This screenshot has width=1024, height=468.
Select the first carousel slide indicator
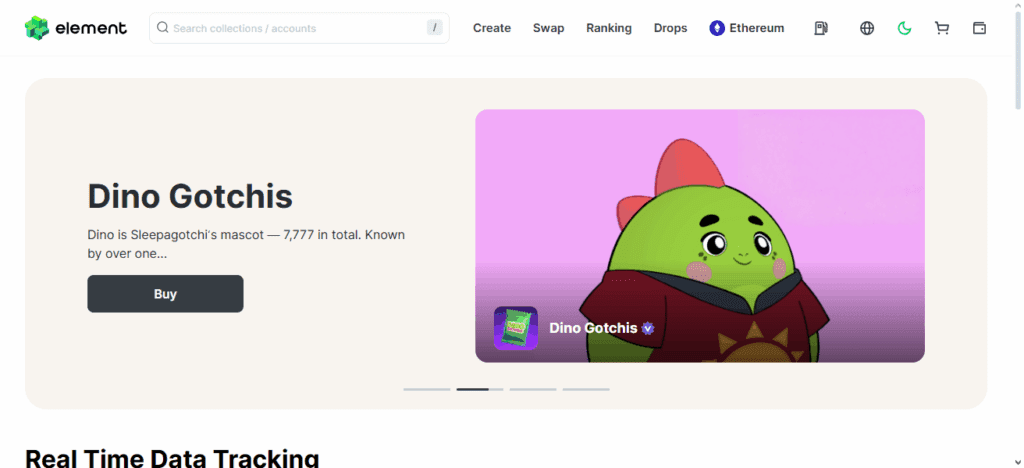click(427, 389)
